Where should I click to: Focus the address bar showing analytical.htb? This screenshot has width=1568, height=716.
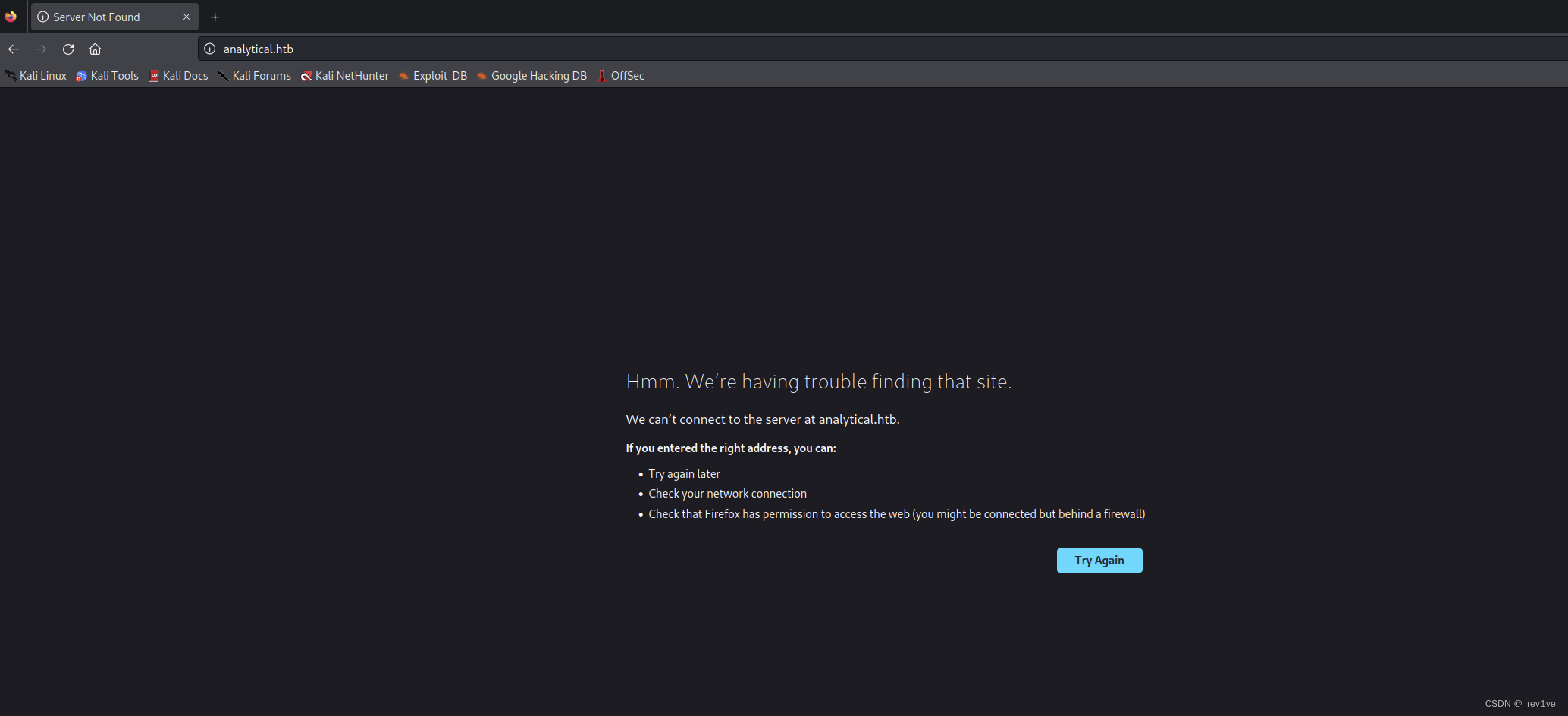pos(883,49)
